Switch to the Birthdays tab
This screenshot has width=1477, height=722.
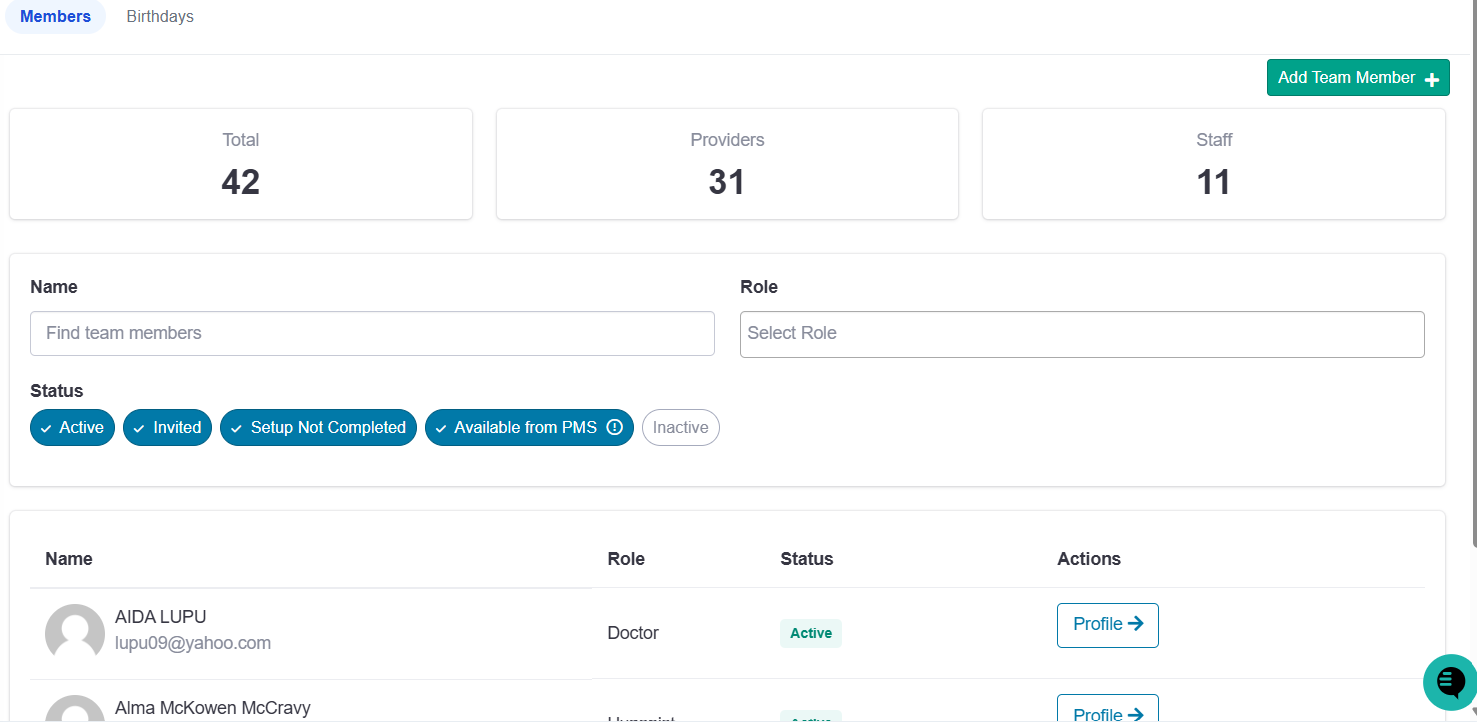[x=160, y=16]
